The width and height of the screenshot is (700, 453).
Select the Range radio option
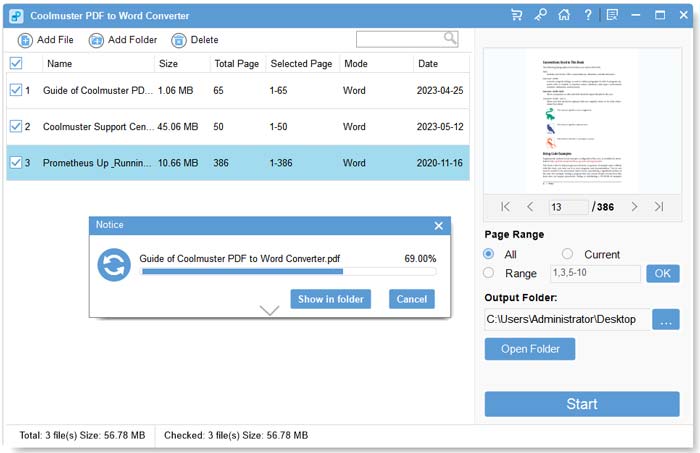pos(489,273)
